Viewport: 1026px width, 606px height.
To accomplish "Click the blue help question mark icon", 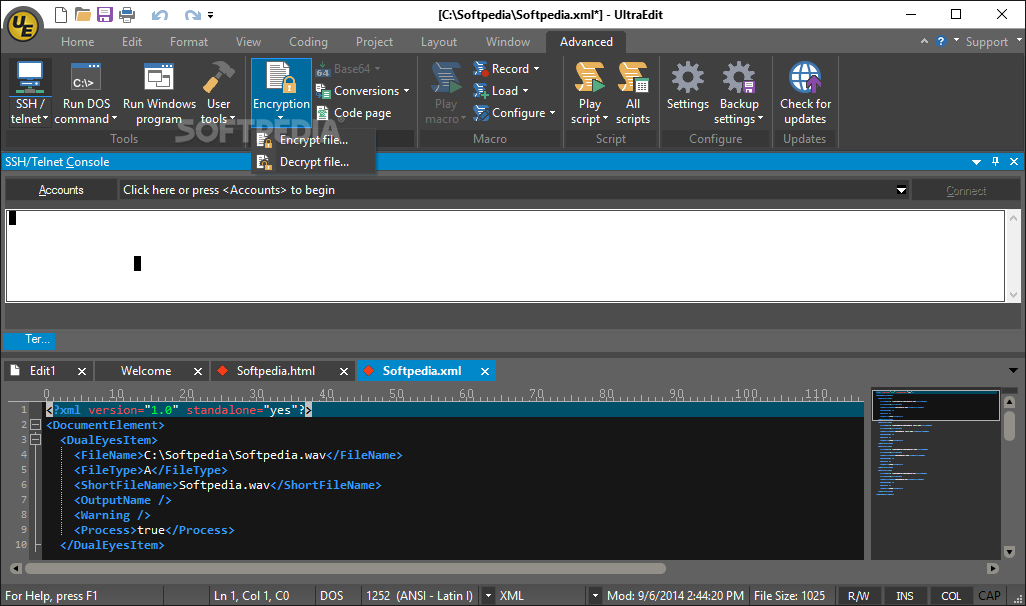I will pos(941,41).
